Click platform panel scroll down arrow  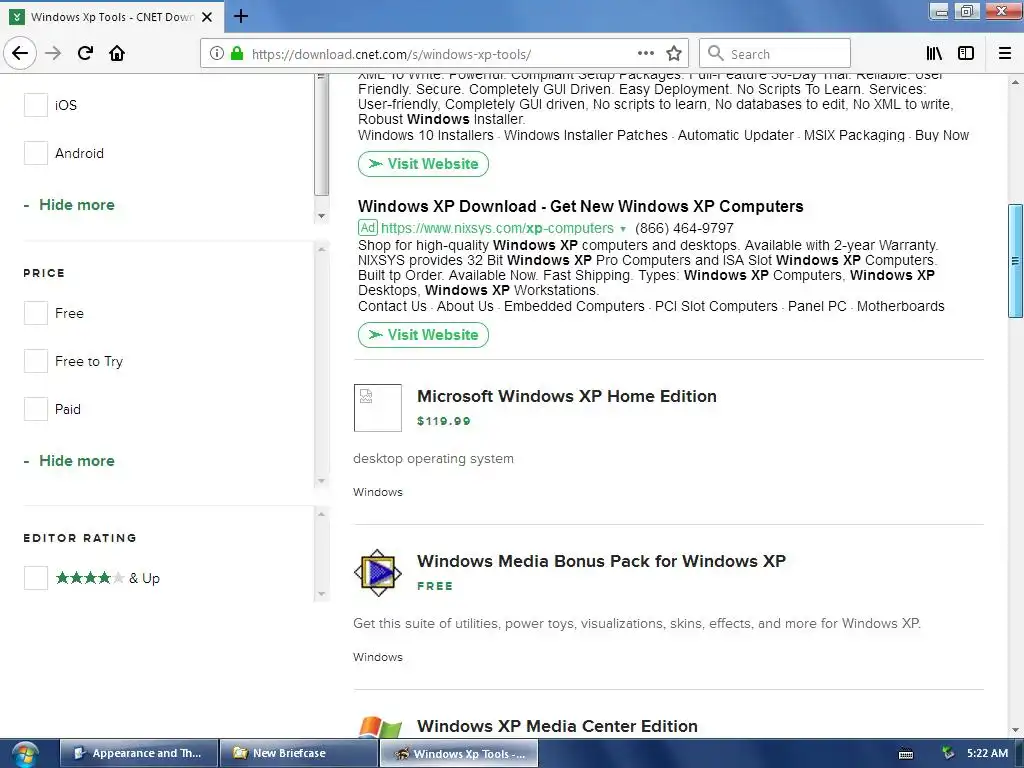pos(321,216)
